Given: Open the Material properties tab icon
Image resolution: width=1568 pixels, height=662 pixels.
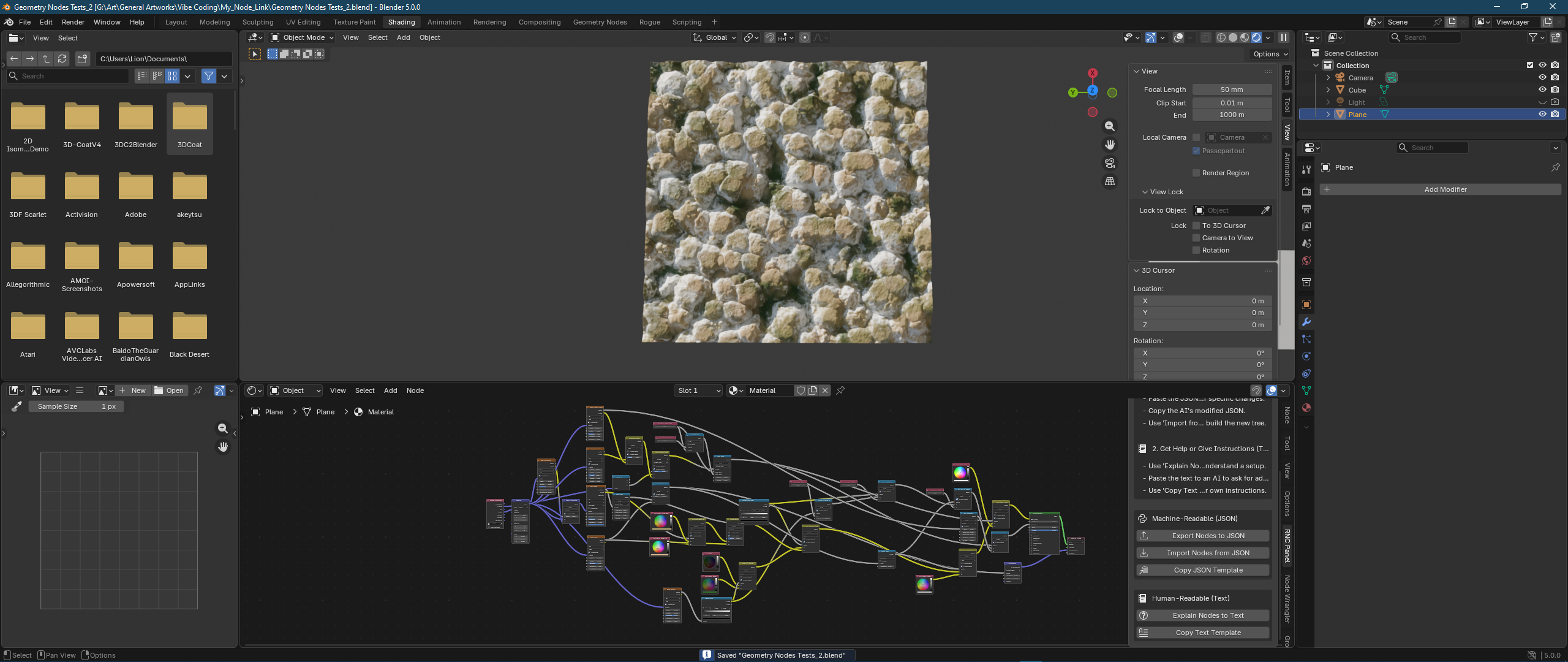Looking at the screenshot, I should 1306,408.
